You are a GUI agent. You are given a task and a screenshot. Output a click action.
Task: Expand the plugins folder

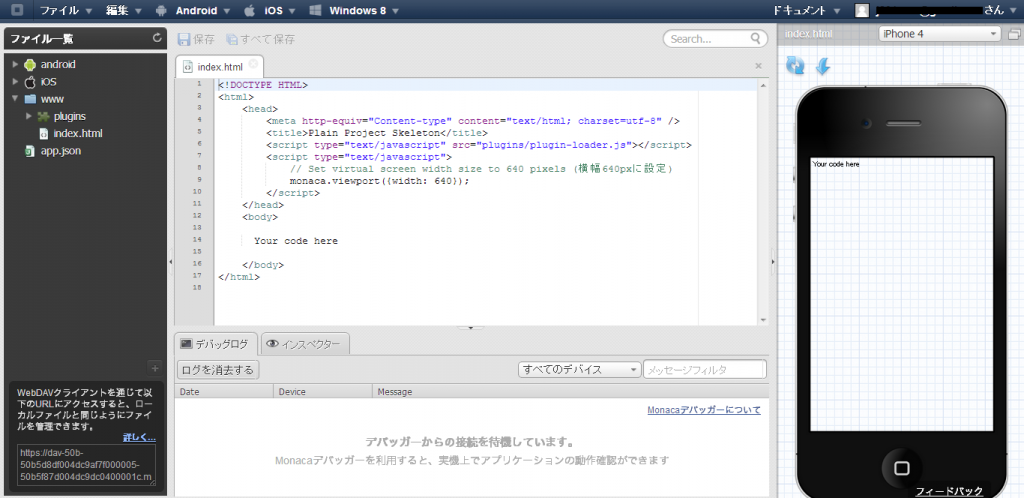tap(28, 116)
